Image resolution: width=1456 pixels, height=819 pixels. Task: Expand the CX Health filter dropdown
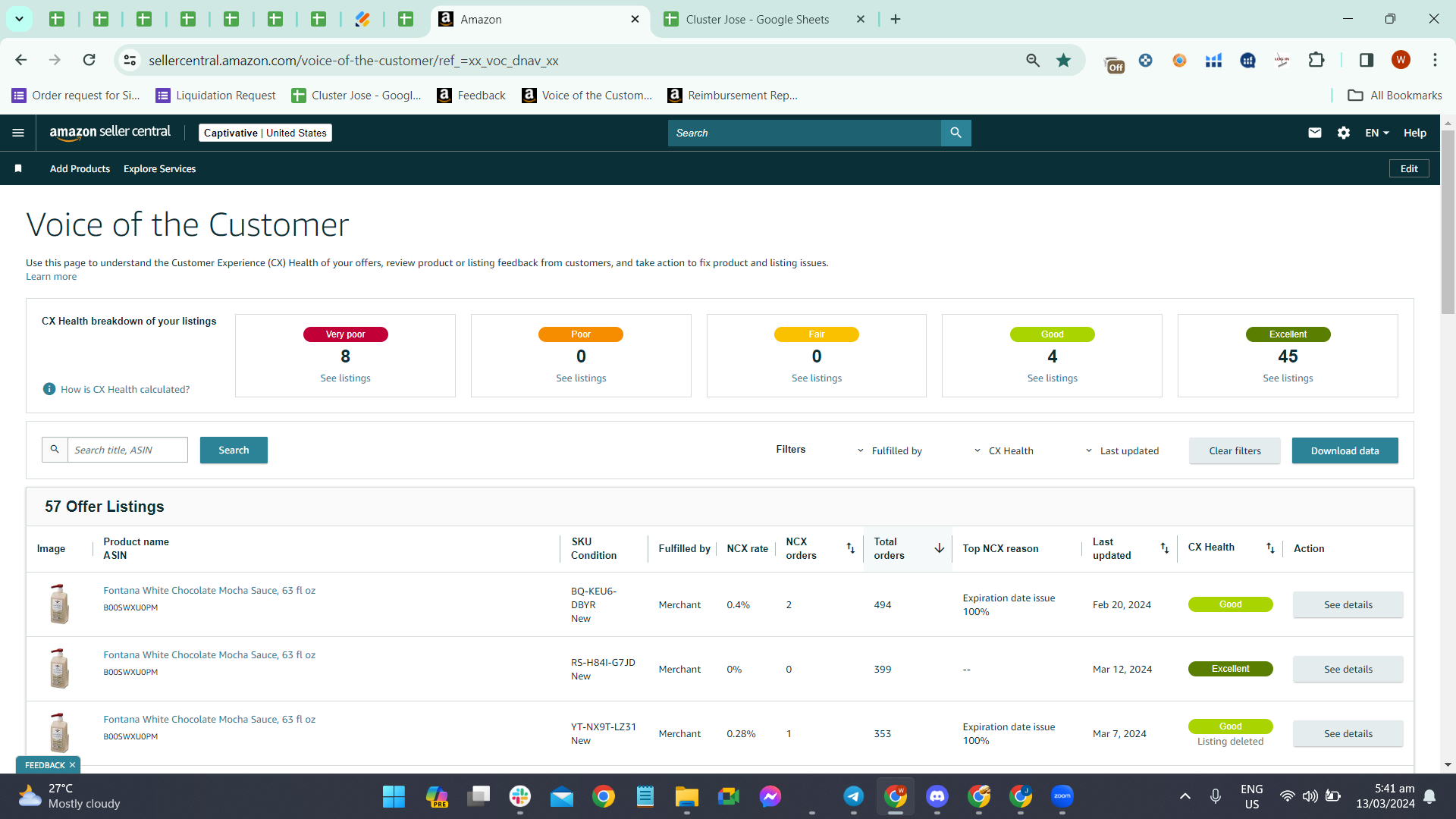1003,450
